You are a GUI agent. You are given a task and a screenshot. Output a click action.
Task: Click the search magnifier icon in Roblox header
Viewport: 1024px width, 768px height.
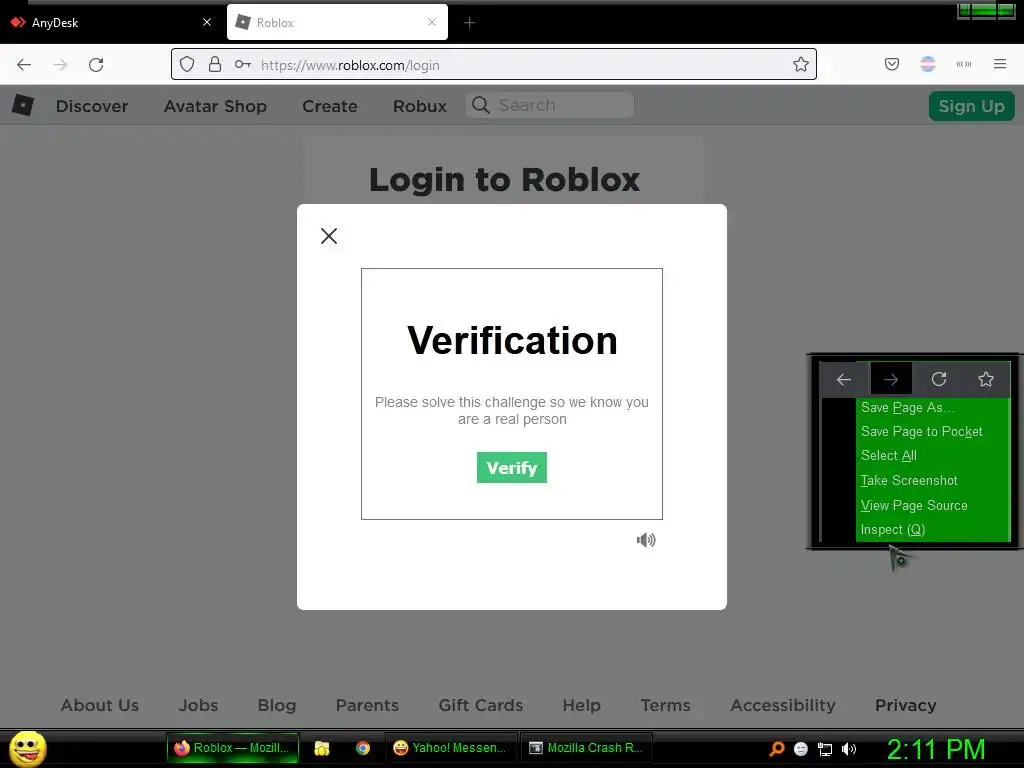[481, 105]
